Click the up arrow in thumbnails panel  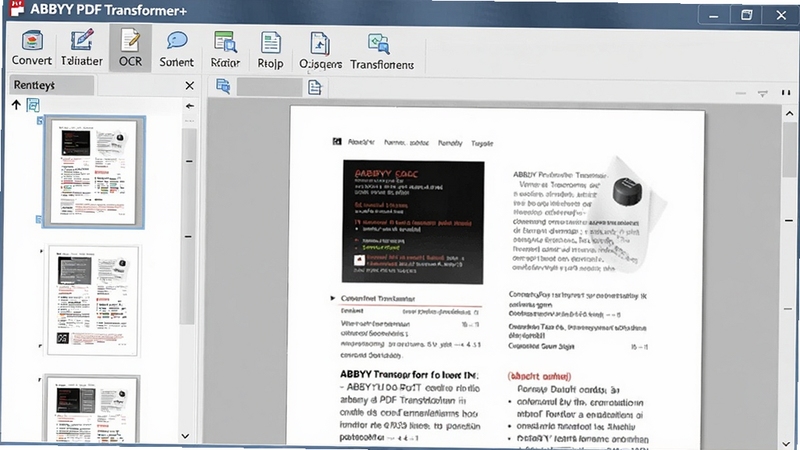coord(16,105)
